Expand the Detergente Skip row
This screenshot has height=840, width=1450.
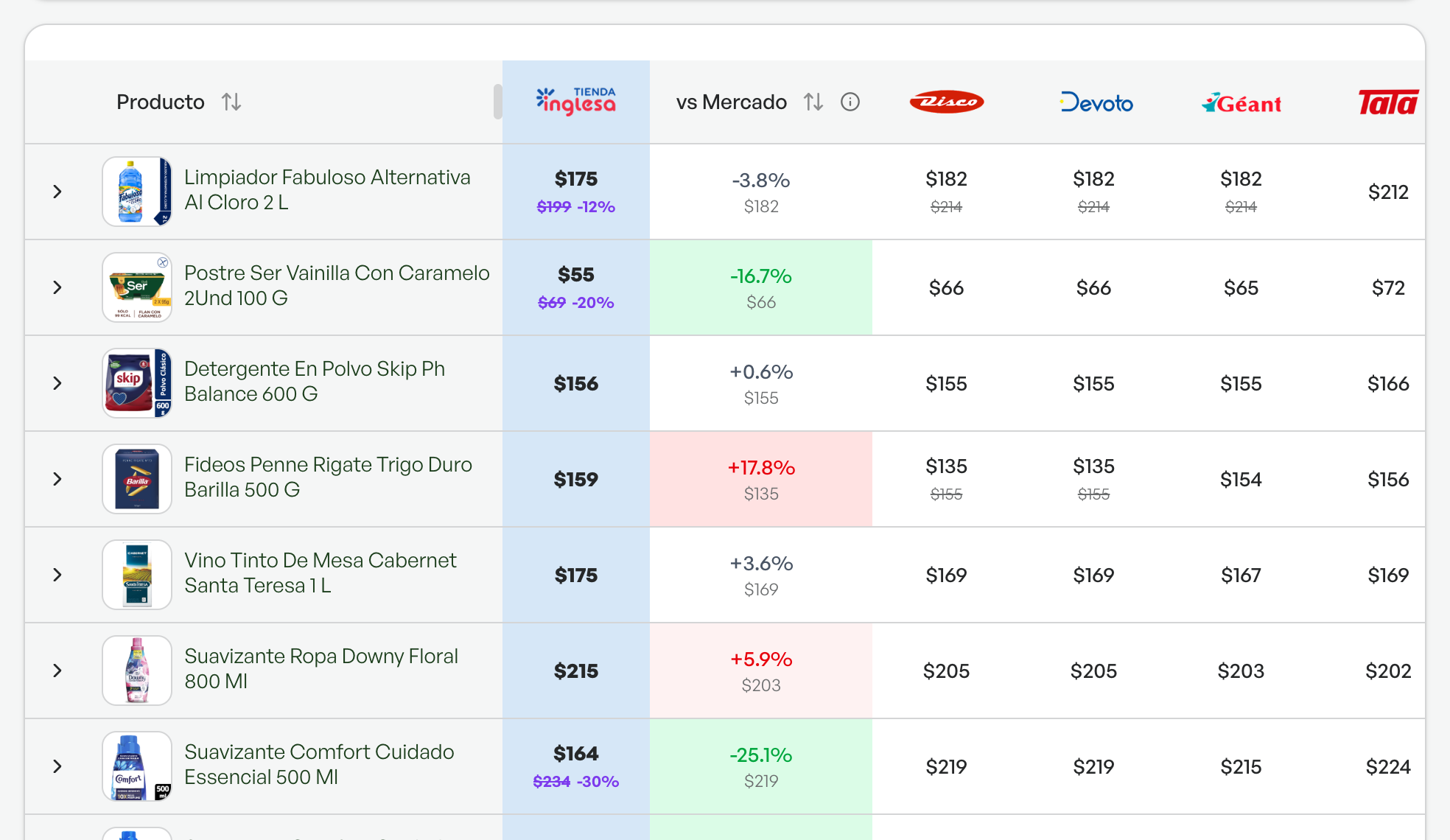pos(57,383)
